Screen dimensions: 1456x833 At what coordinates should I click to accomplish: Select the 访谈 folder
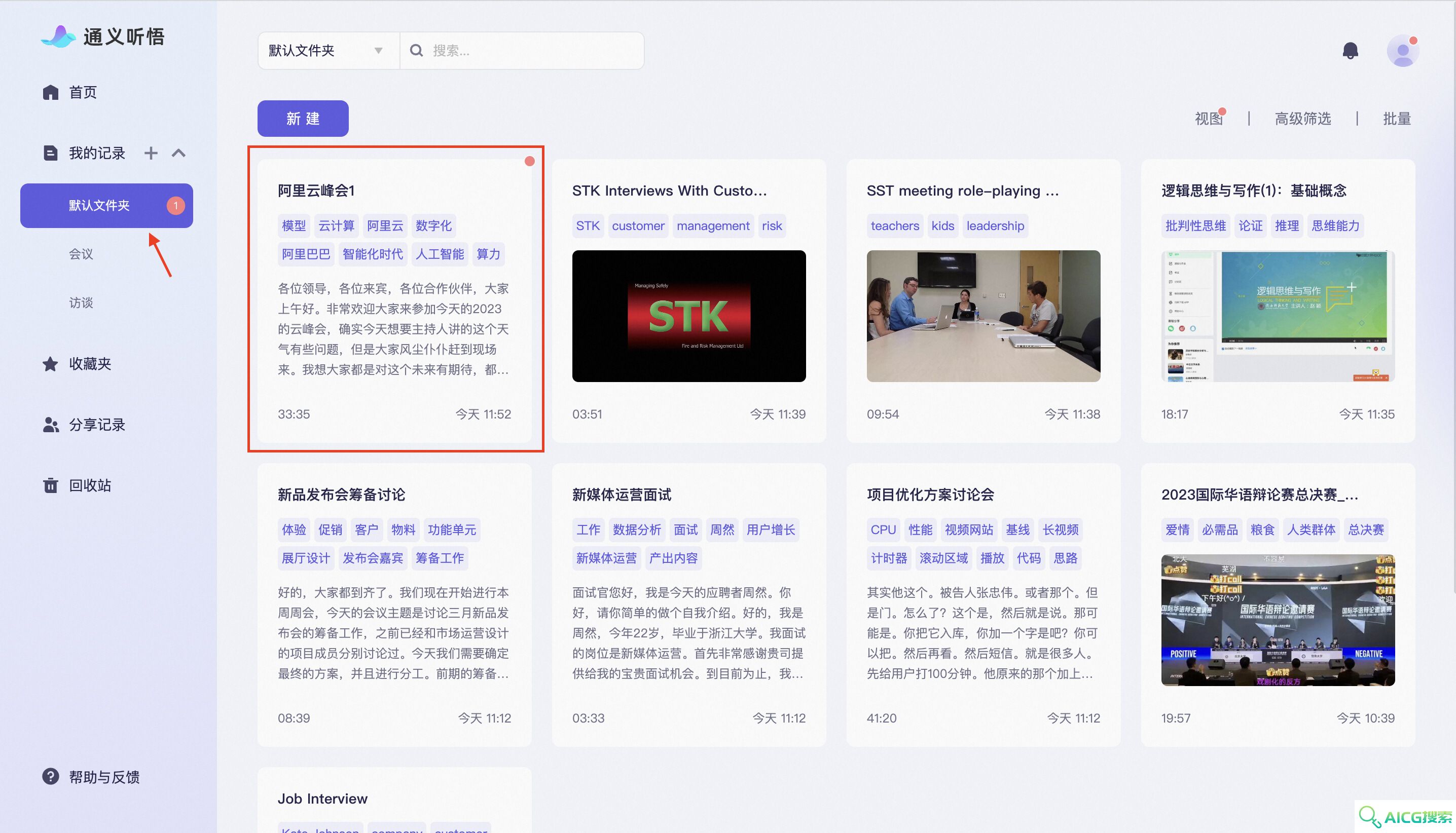click(81, 302)
